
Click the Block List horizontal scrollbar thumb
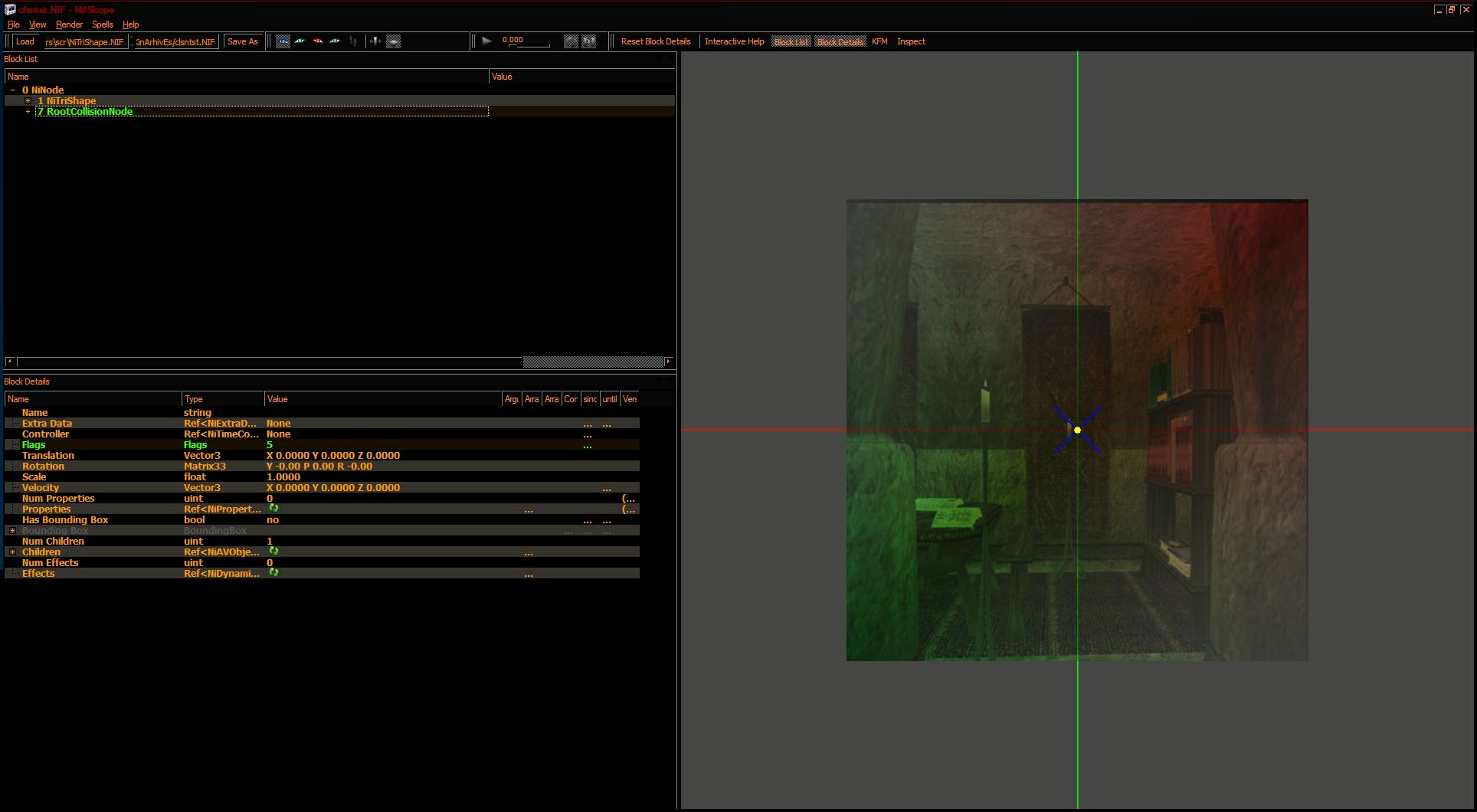tap(593, 362)
